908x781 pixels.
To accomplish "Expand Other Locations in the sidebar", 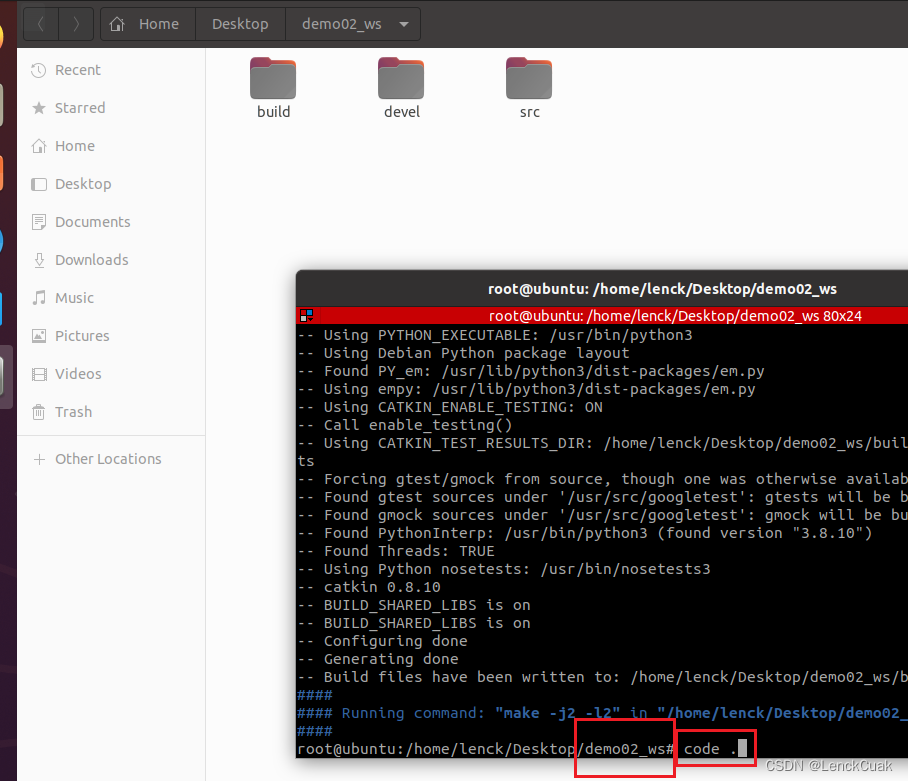I will point(107,459).
